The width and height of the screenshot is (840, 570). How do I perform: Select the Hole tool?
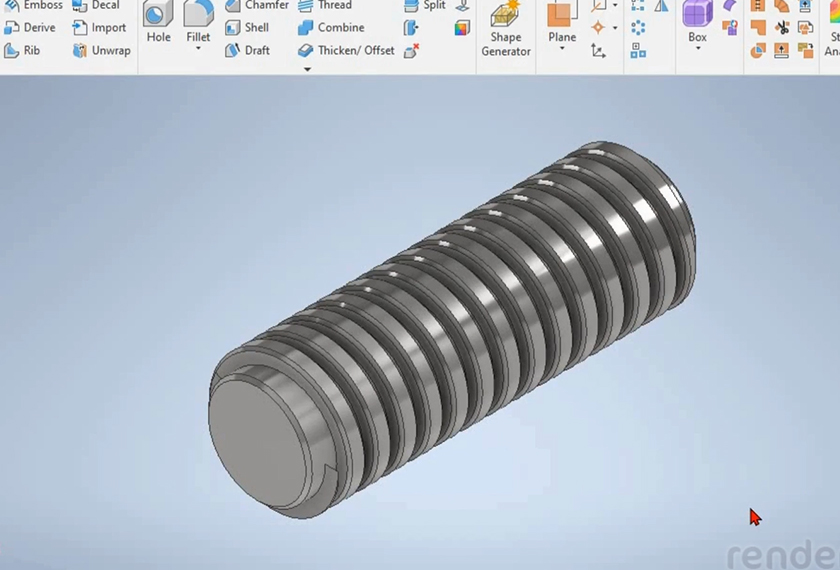158,23
